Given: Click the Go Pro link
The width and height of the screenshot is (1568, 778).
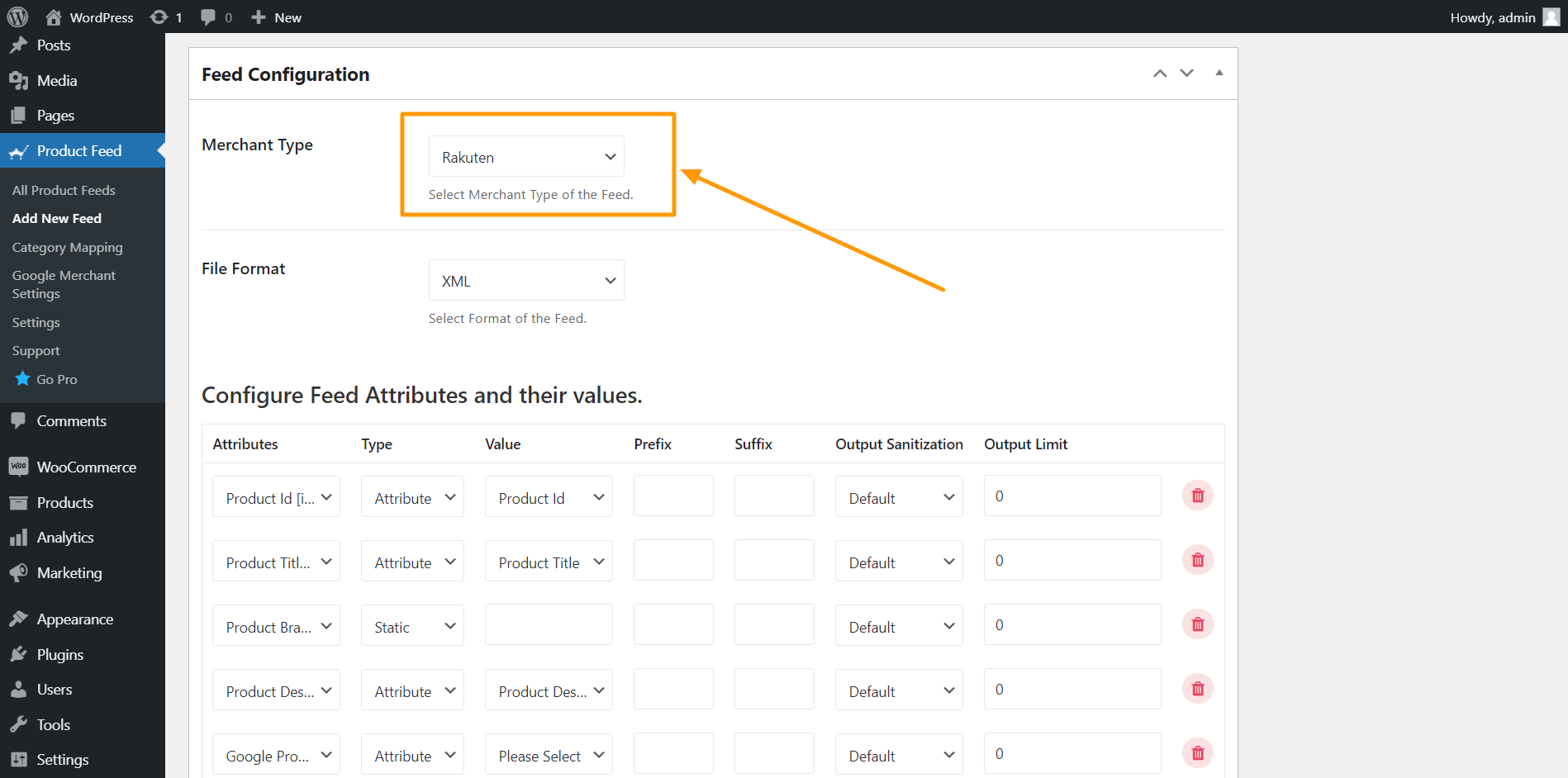Looking at the screenshot, I should coord(56,379).
